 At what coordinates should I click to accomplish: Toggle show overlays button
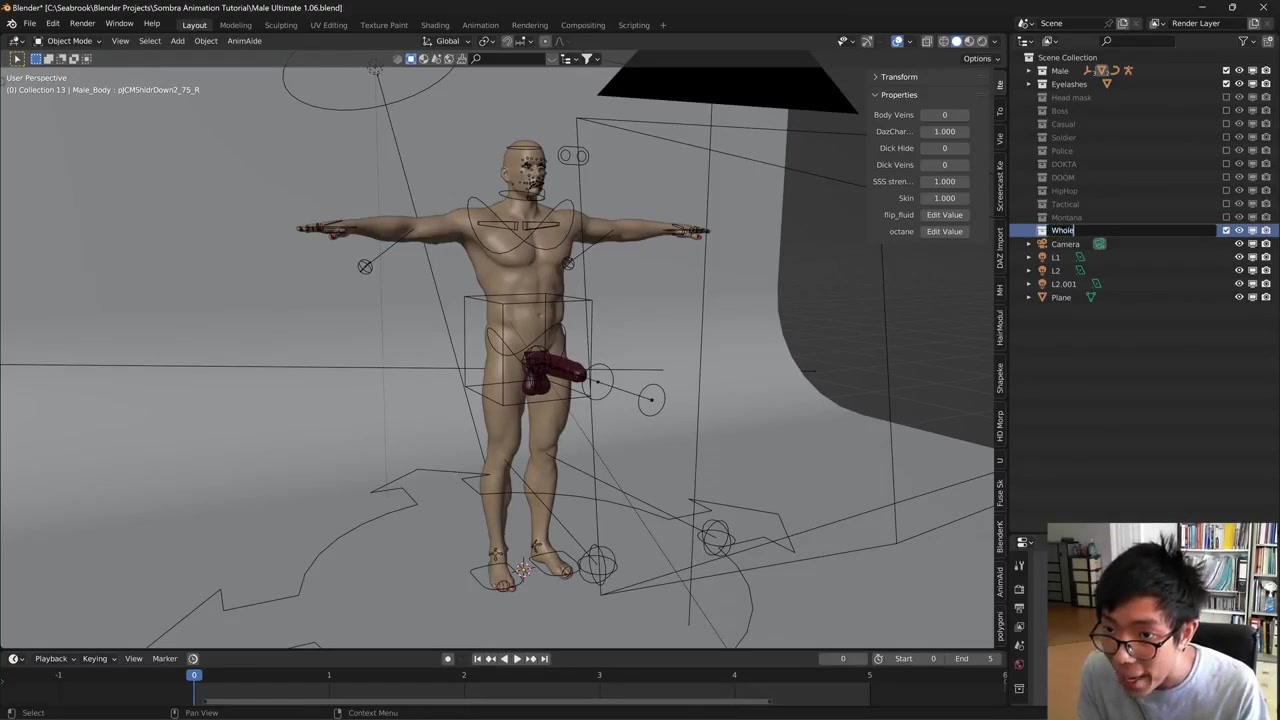[x=897, y=41]
